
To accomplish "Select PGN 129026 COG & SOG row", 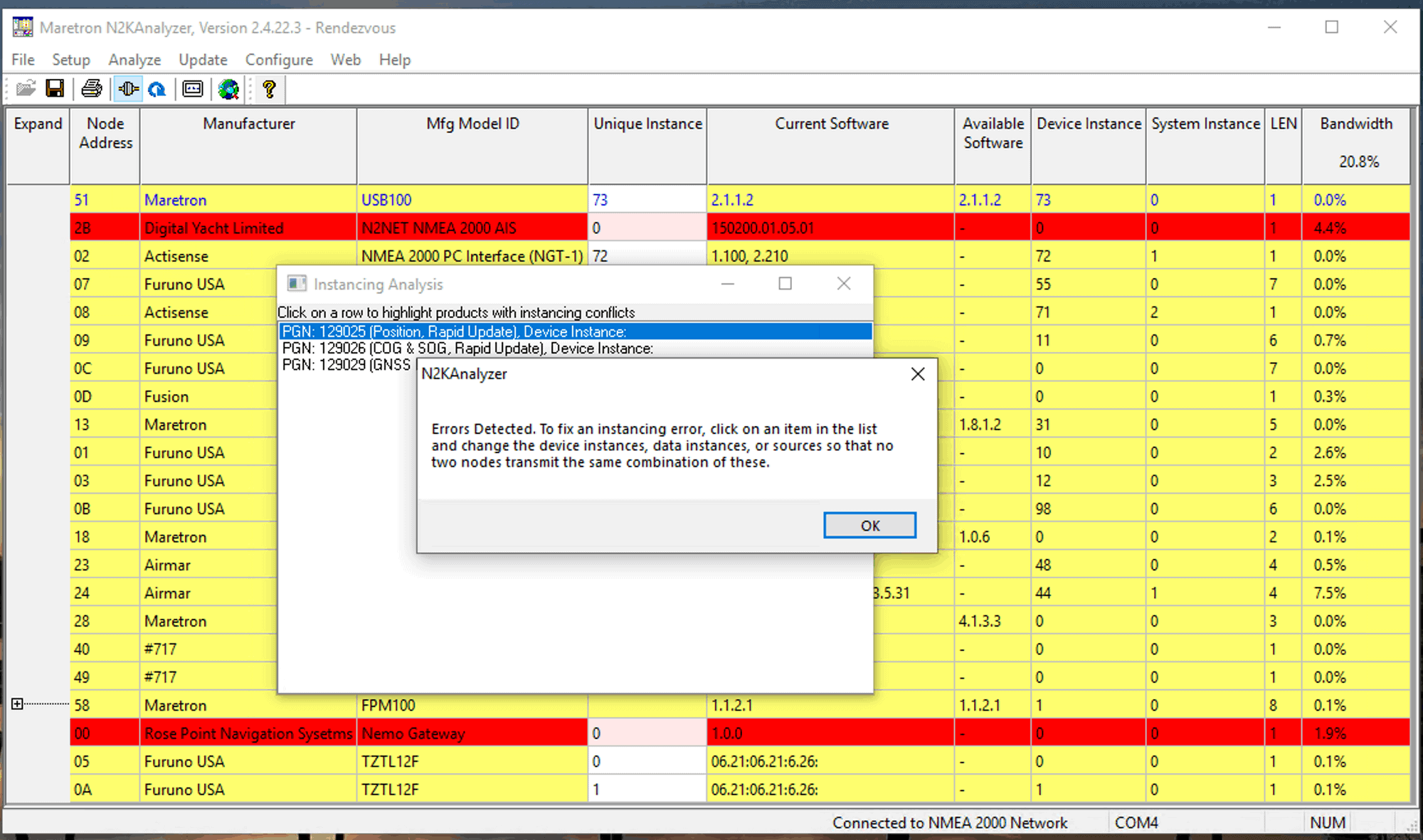I will click(x=467, y=349).
